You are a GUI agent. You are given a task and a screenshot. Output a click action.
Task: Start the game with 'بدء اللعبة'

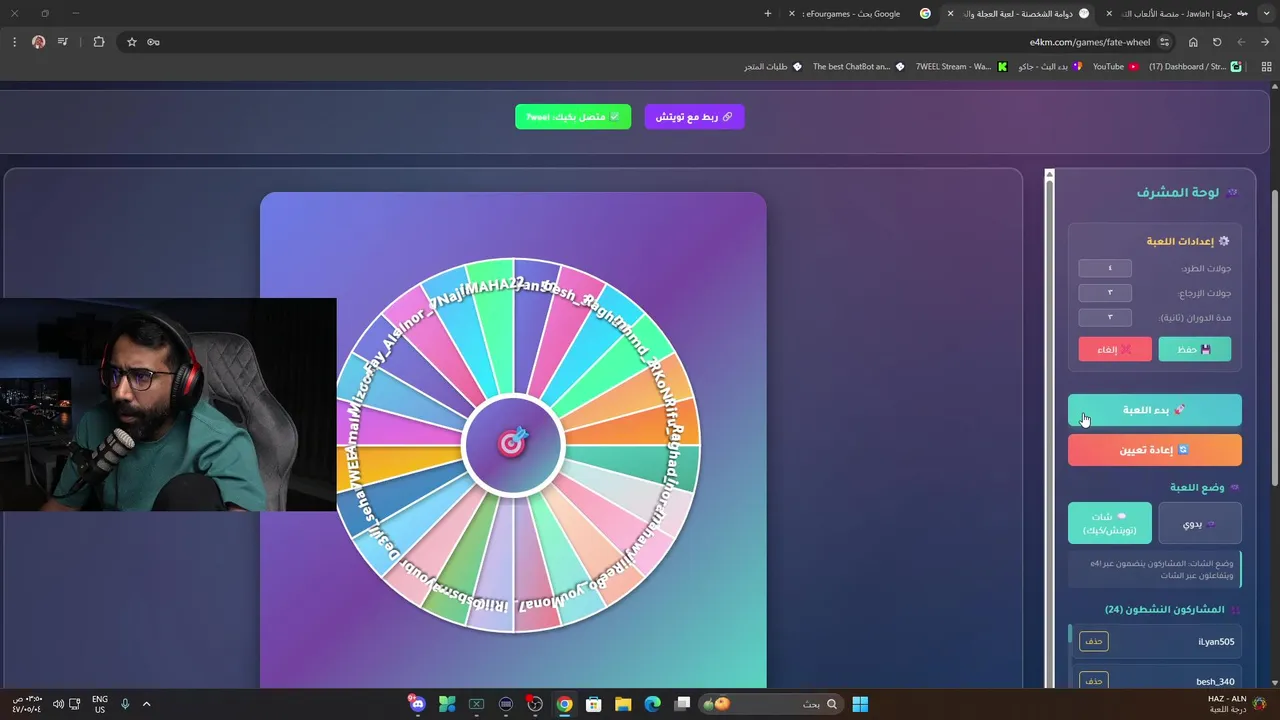1154,410
